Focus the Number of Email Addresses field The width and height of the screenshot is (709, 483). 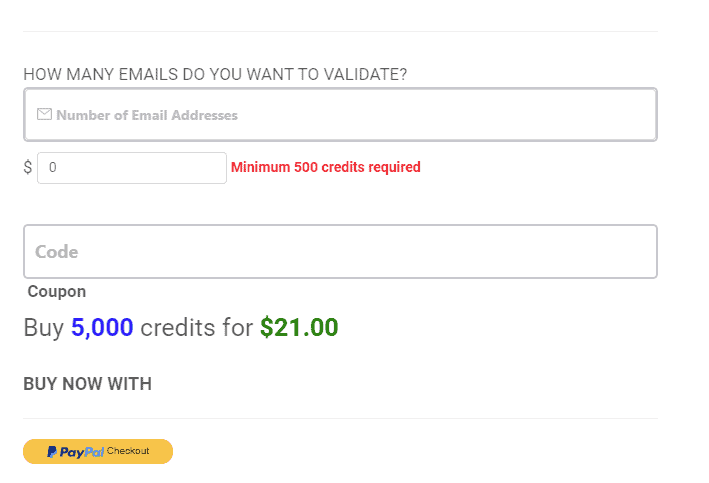coord(340,115)
